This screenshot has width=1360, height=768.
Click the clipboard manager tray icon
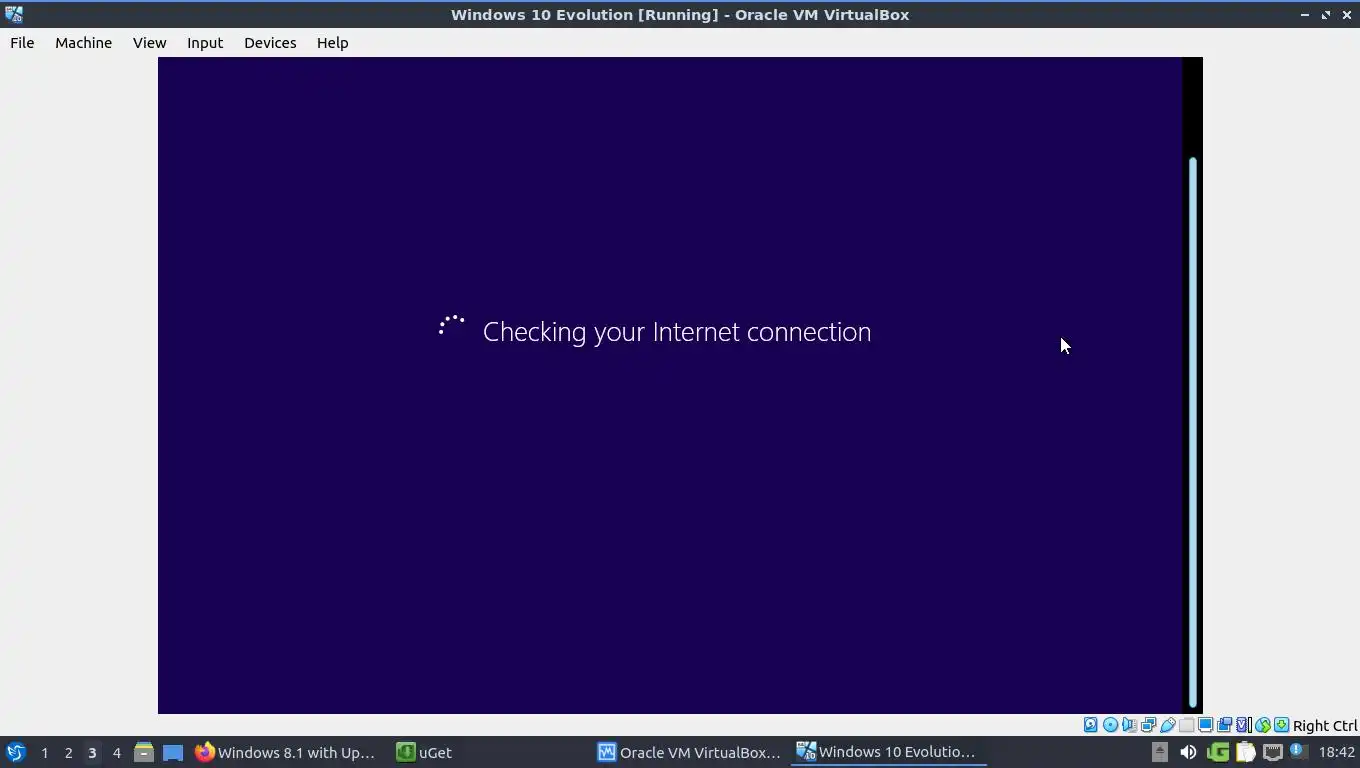(1245, 752)
